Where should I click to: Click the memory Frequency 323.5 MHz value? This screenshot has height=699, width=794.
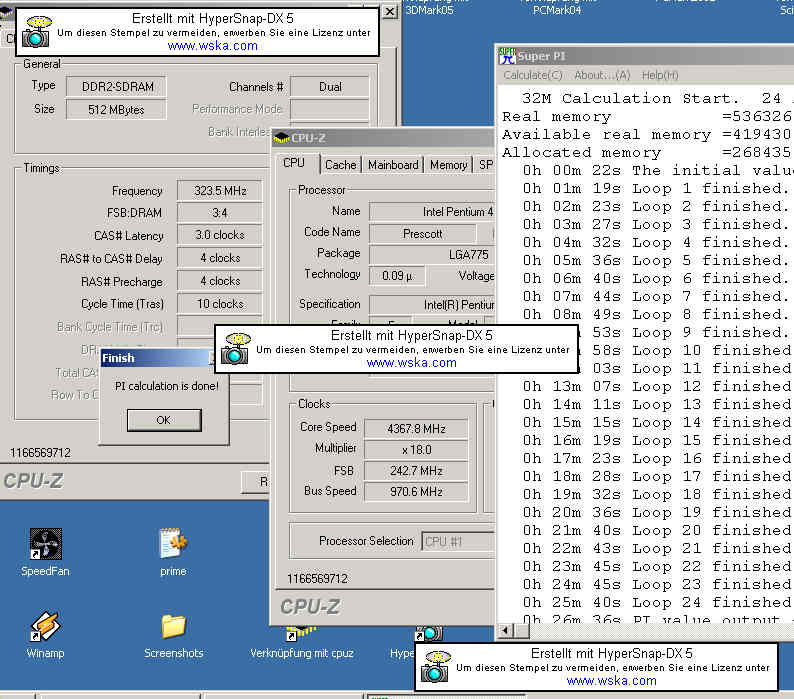point(220,191)
